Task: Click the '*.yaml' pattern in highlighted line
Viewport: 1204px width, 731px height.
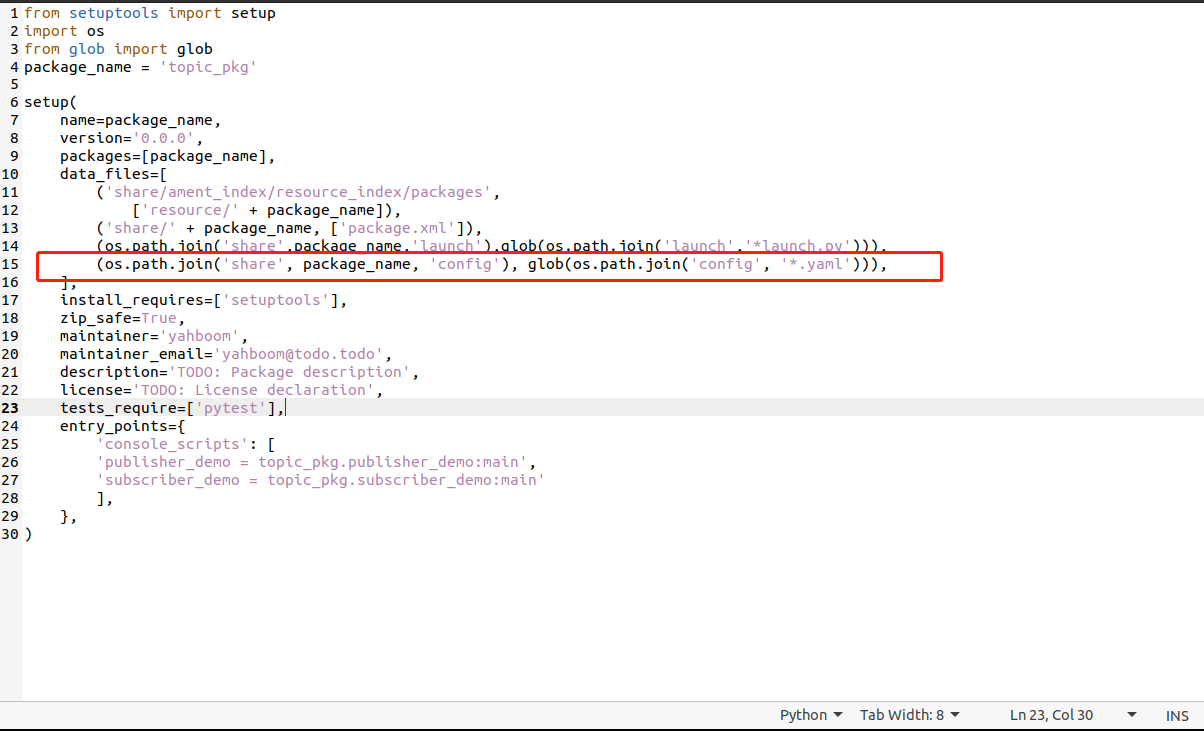Action: 815,264
